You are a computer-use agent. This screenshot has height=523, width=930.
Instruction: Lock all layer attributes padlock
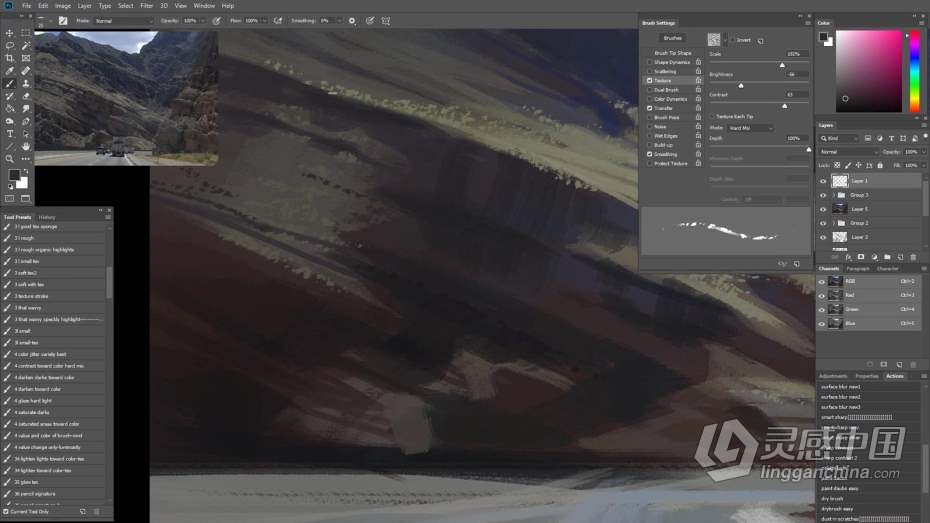pos(880,165)
